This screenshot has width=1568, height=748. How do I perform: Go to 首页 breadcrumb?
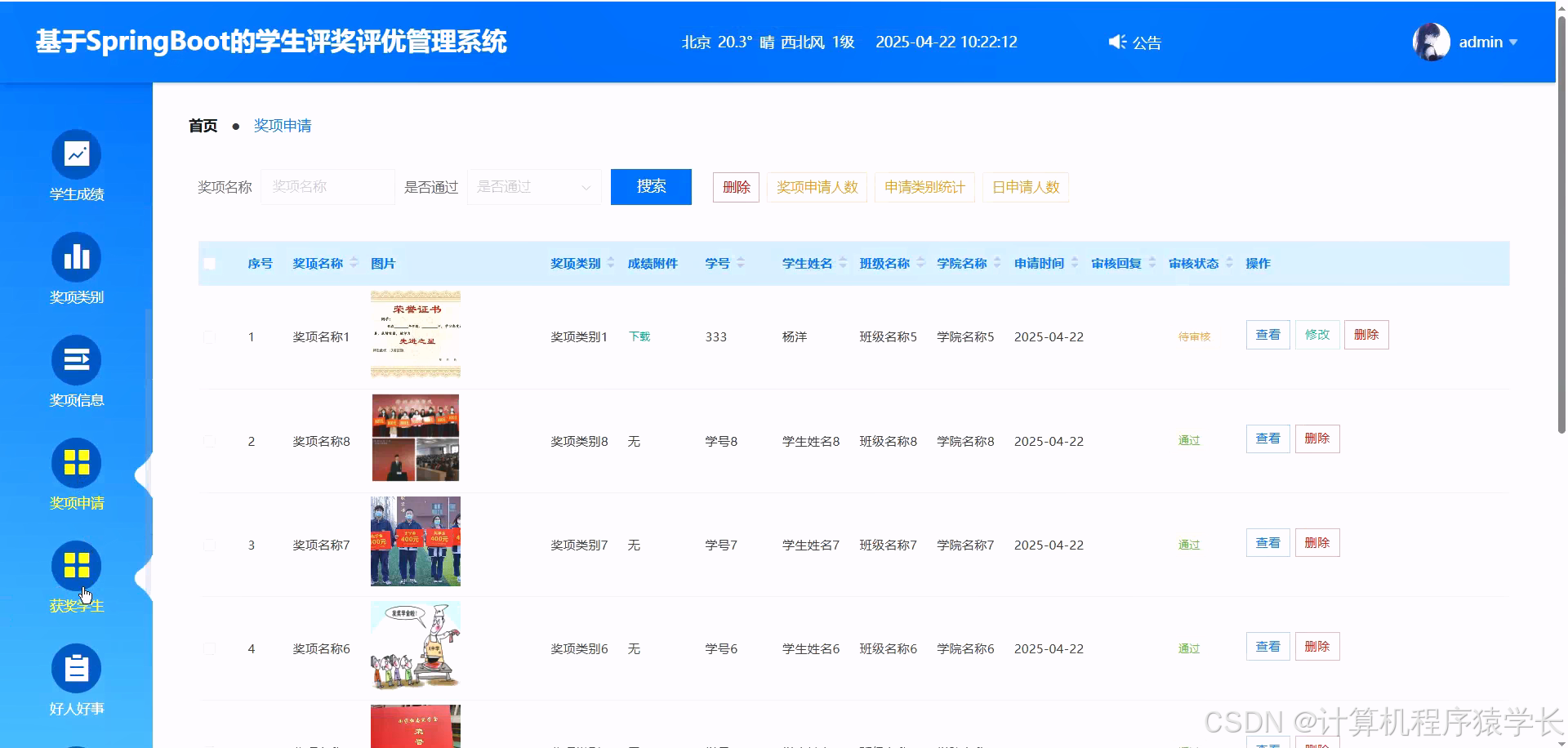pos(203,126)
